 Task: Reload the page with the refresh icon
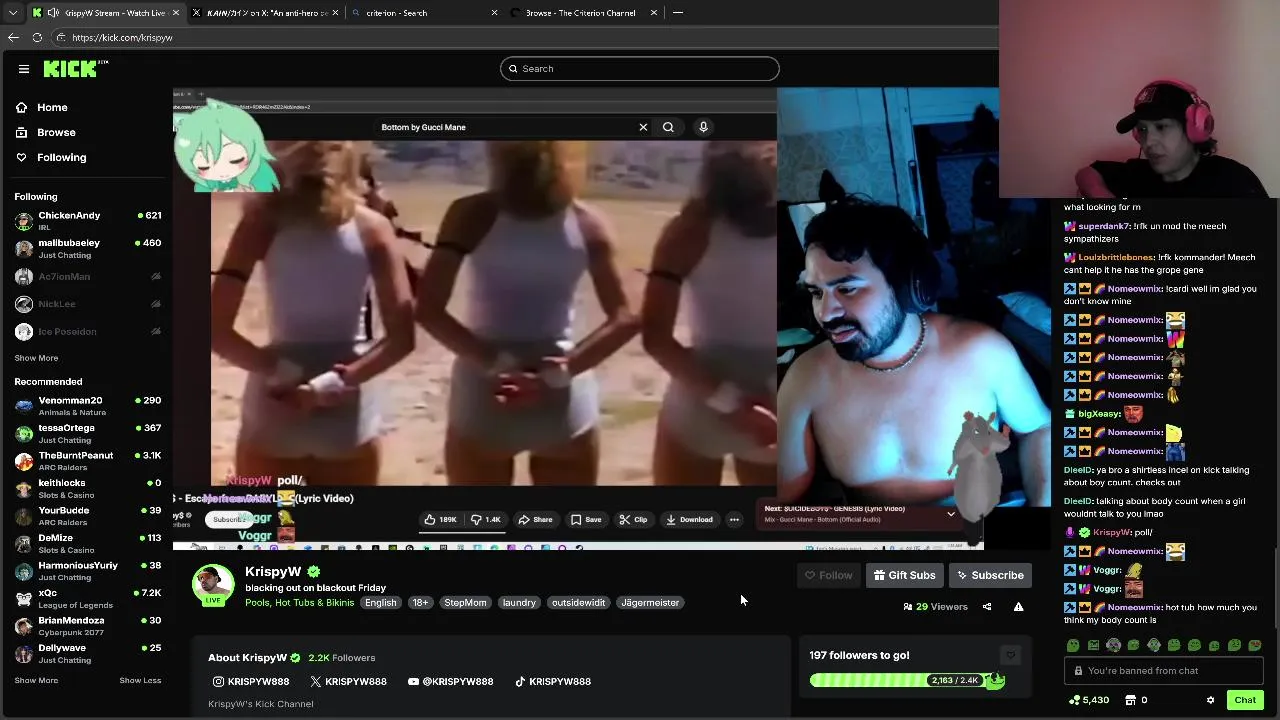[x=37, y=37]
